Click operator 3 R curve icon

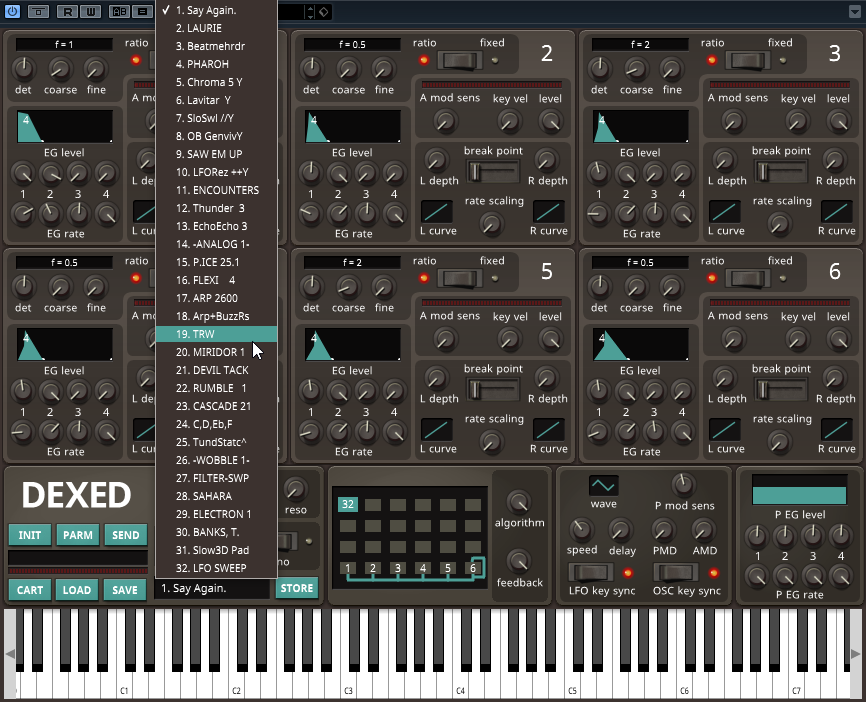pos(836,212)
